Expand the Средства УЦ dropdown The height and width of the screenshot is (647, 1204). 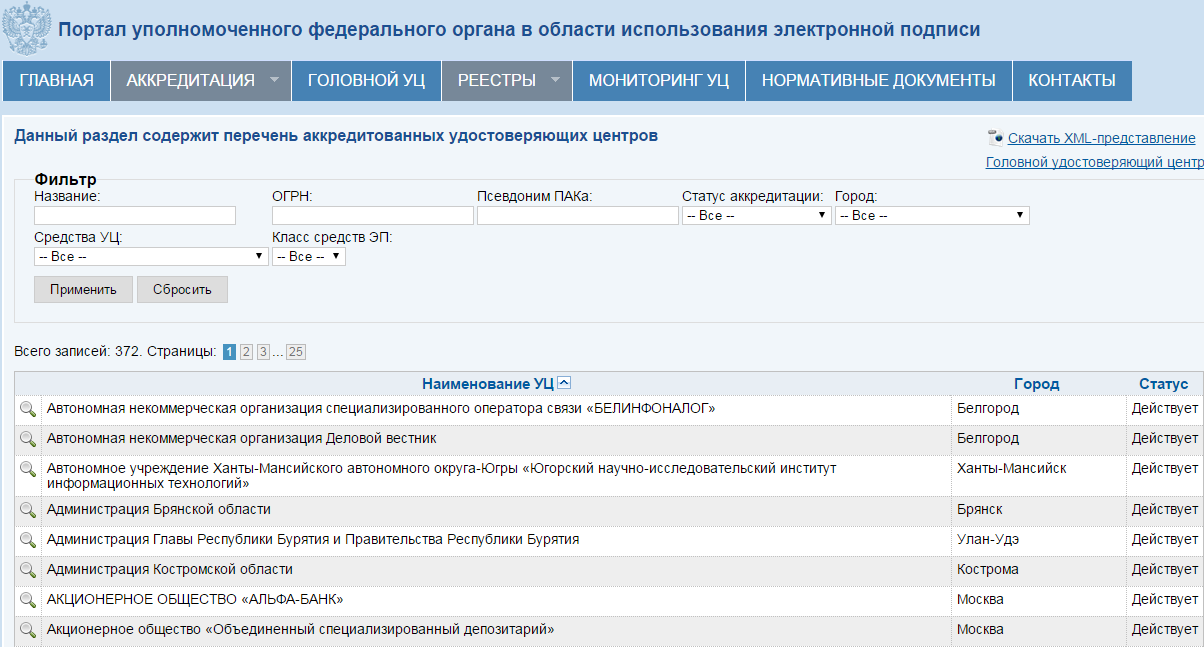click(x=150, y=255)
